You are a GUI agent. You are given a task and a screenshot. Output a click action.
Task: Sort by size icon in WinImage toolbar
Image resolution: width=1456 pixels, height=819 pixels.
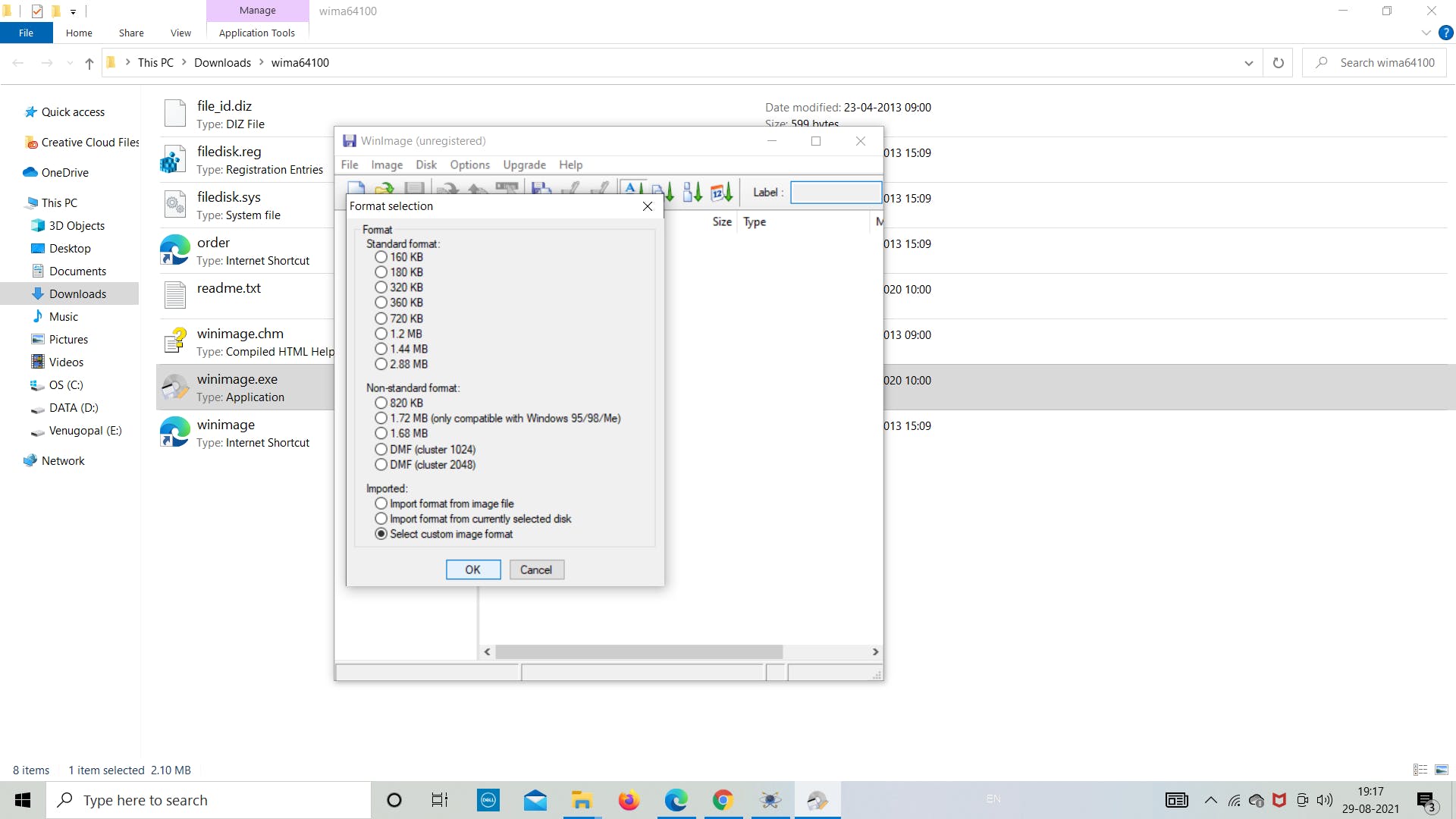[x=692, y=192]
